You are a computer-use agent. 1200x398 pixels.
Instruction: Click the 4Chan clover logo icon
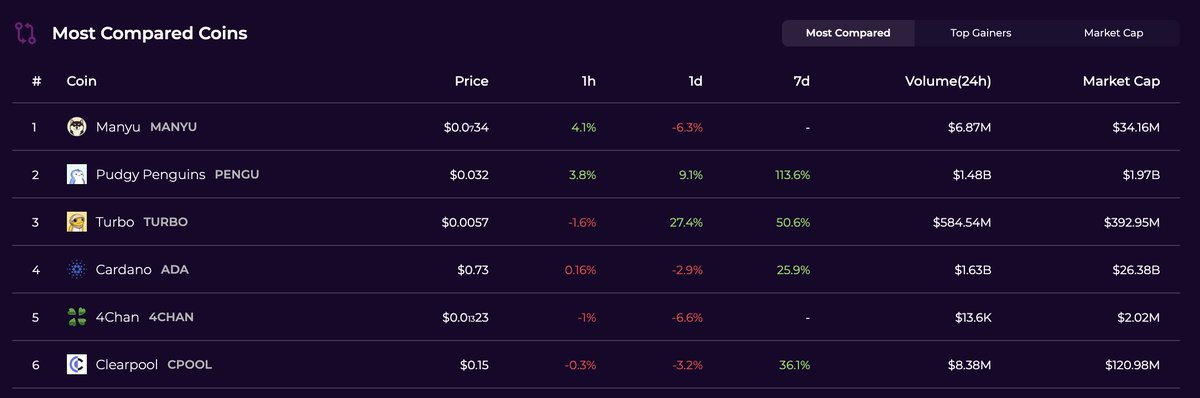point(77,317)
